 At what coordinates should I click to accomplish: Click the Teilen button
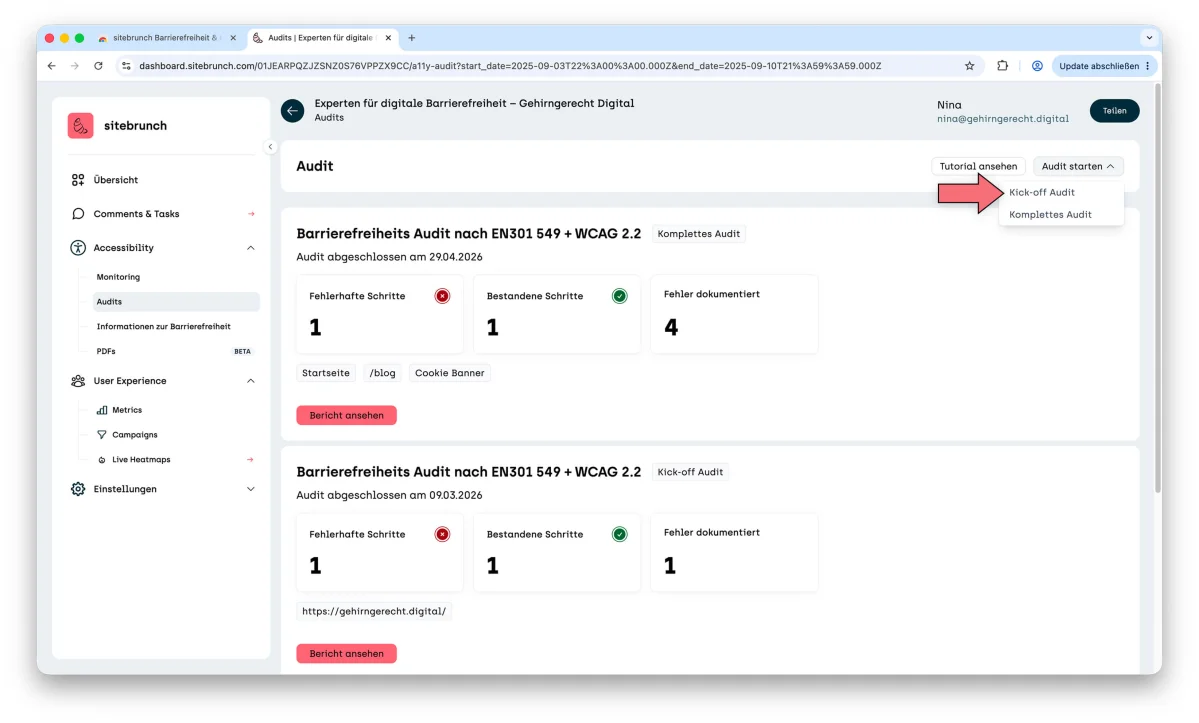[1114, 111]
